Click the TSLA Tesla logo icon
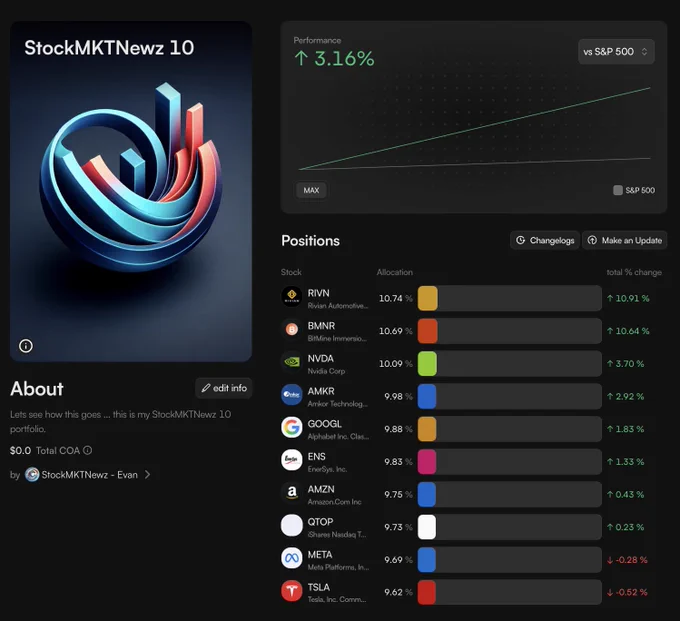Image resolution: width=680 pixels, height=621 pixels. coord(292,591)
